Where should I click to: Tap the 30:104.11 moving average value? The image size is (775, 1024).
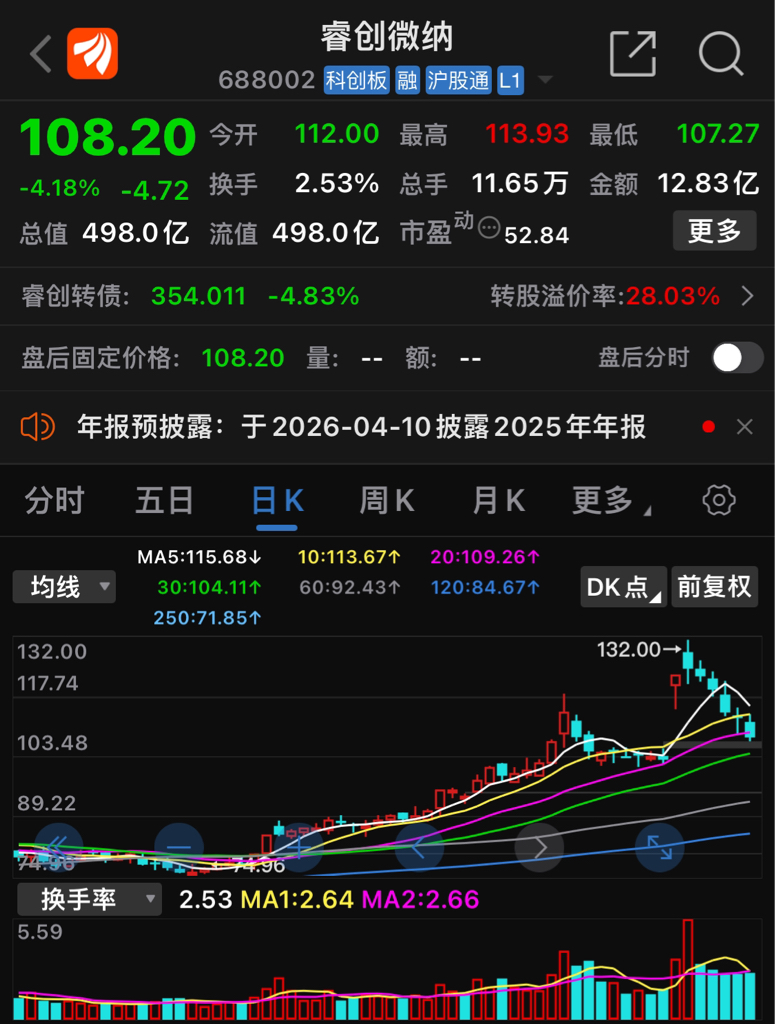[x=210, y=588]
